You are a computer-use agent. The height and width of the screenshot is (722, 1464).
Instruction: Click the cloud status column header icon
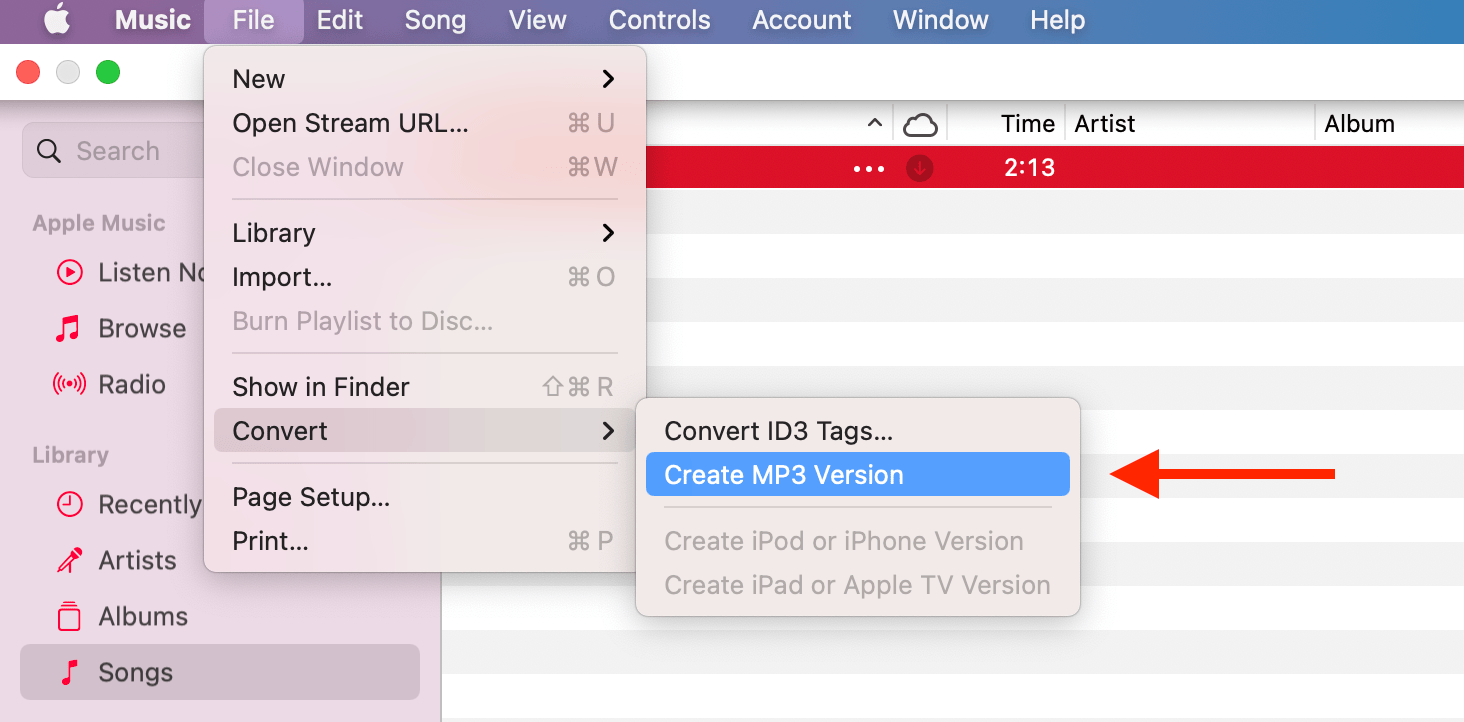click(x=919, y=122)
